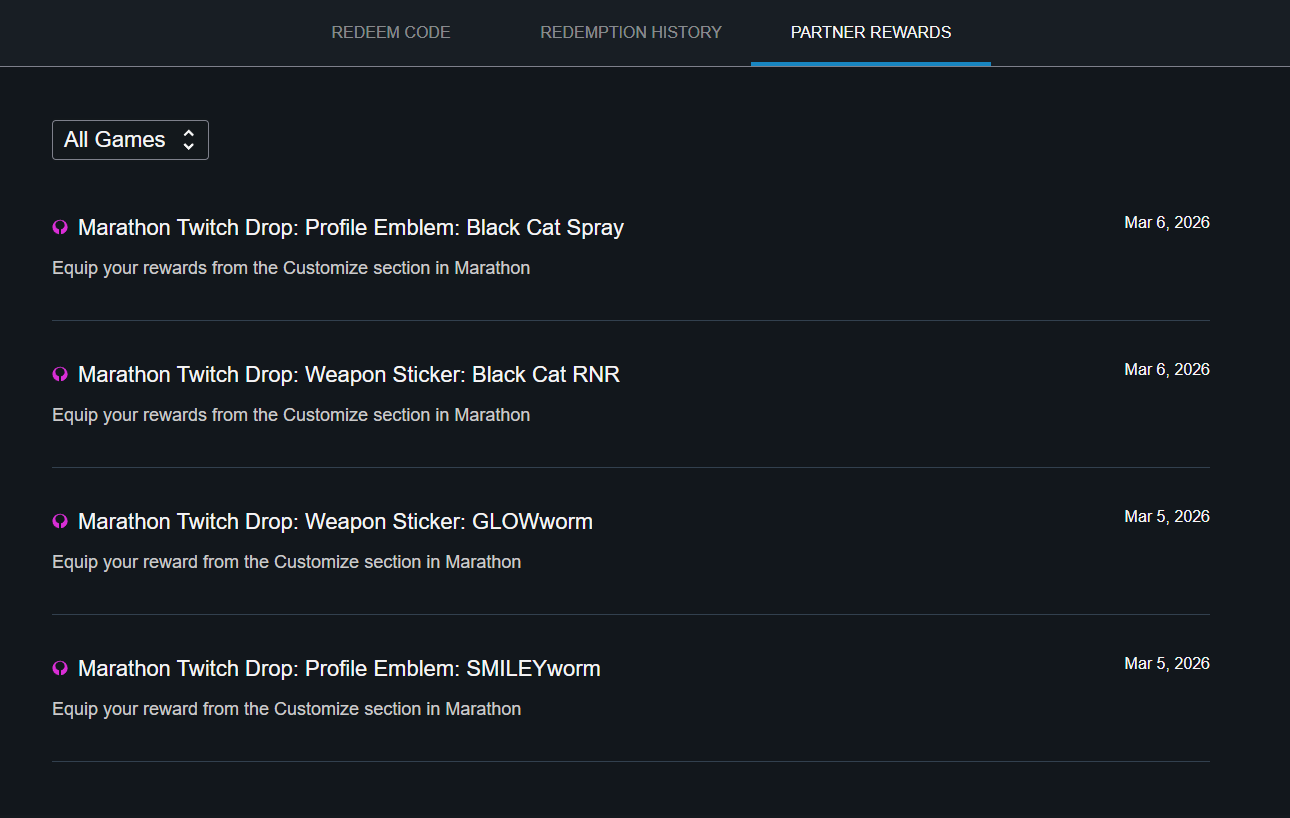Click the equip description under GLOWworm sticker
This screenshot has height=818, width=1290.
(x=286, y=562)
